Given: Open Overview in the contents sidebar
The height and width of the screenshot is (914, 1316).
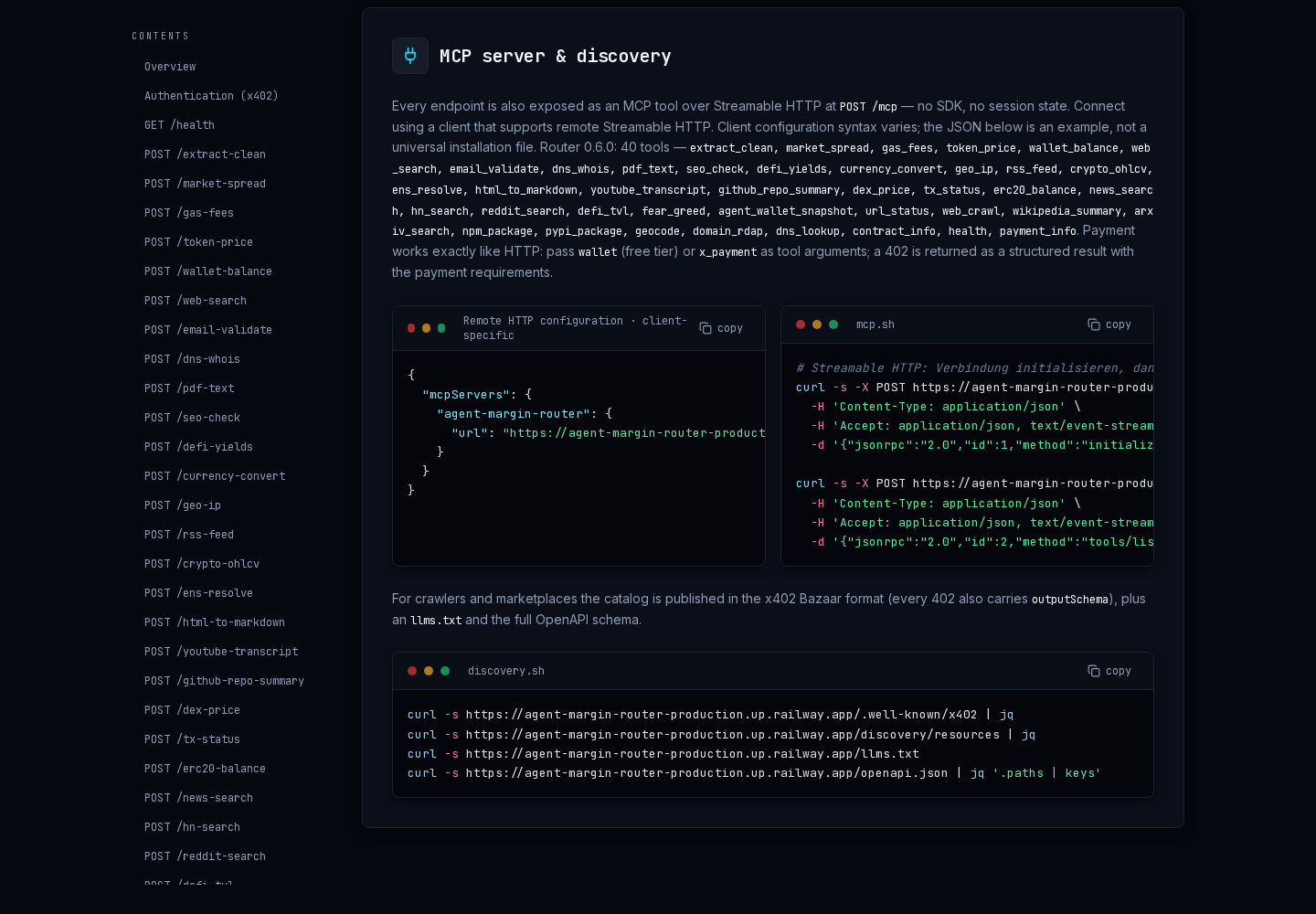Looking at the screenshot, I should coord(170,67).
